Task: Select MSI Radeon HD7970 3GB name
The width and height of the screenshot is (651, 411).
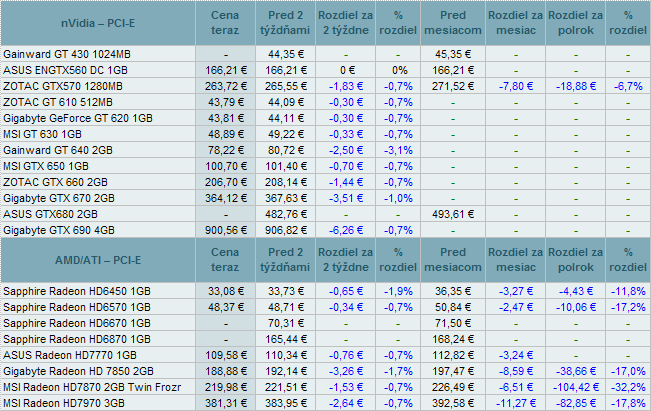Action: click(x=64, y=403)
